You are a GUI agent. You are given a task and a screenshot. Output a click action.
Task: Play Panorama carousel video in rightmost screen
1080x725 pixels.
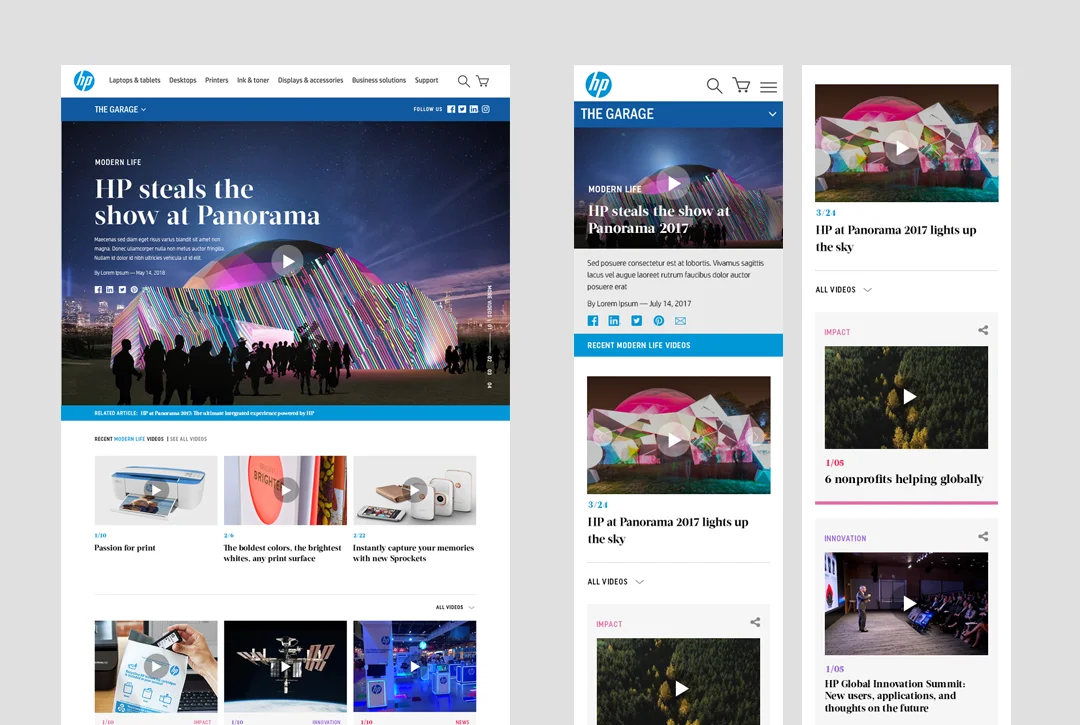pos(902,147)
